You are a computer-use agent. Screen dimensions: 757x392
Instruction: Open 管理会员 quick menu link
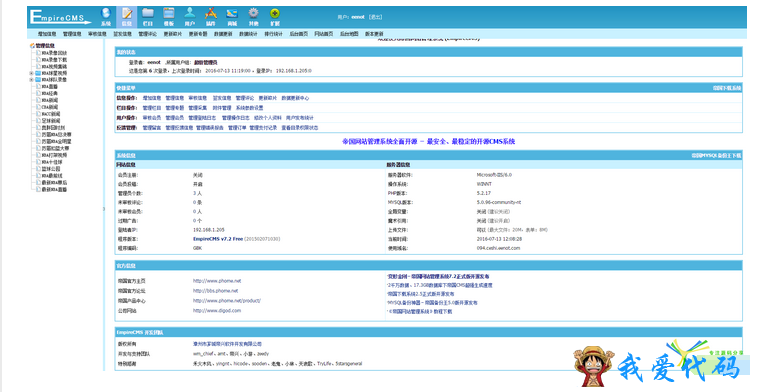pyautogui.click(x=175, y=118)
